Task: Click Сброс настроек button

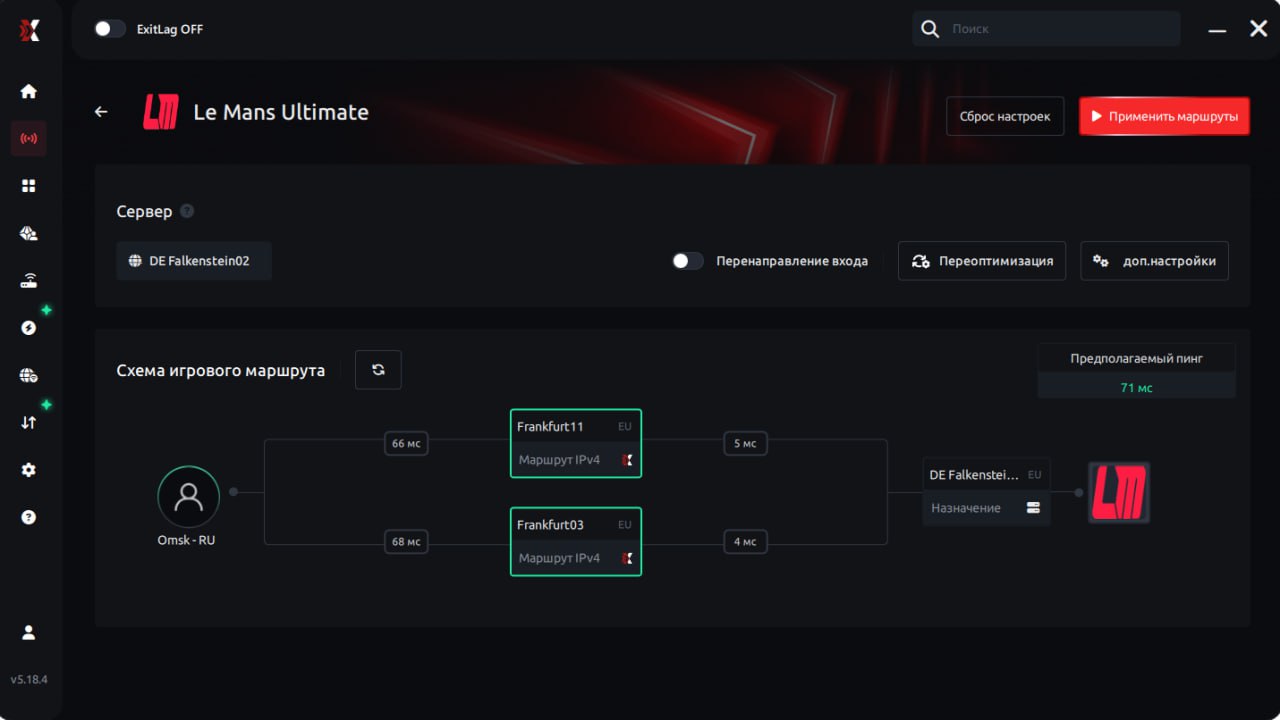Action: point(1005,116)
